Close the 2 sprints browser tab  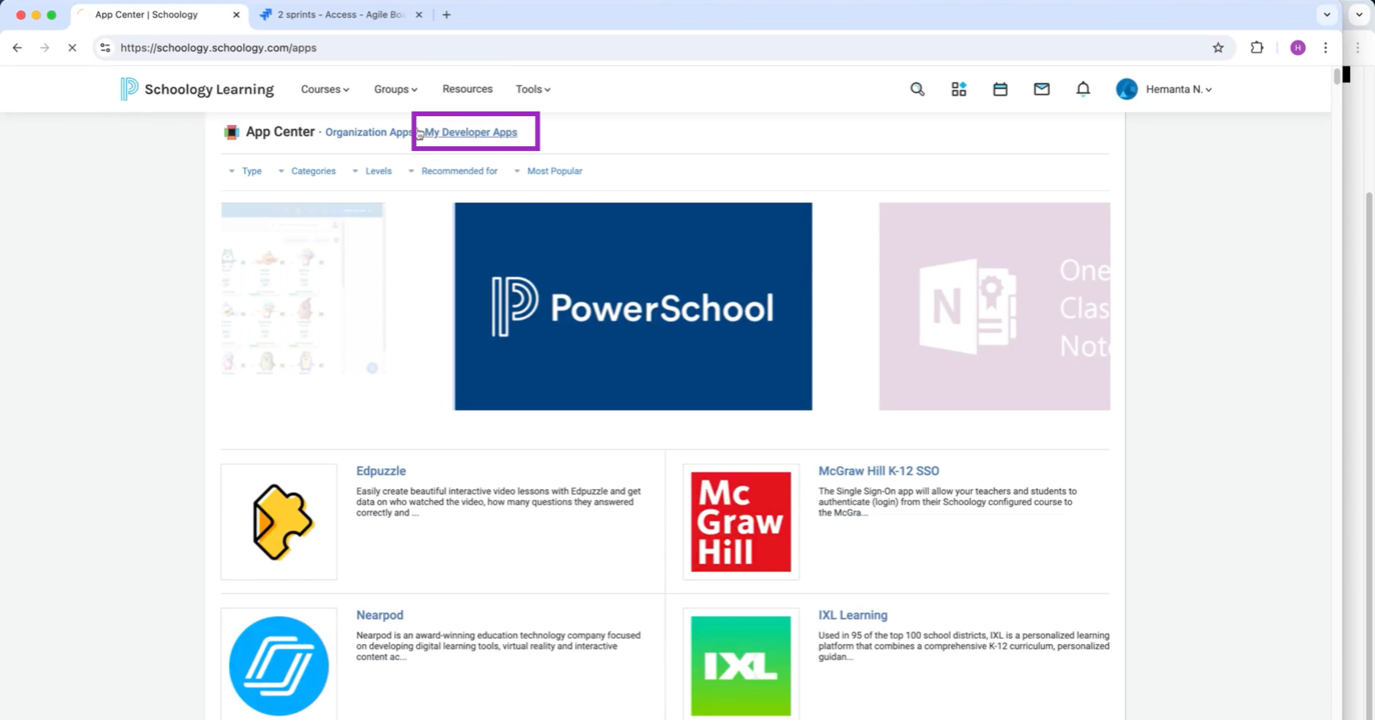(x=419, y=15)
